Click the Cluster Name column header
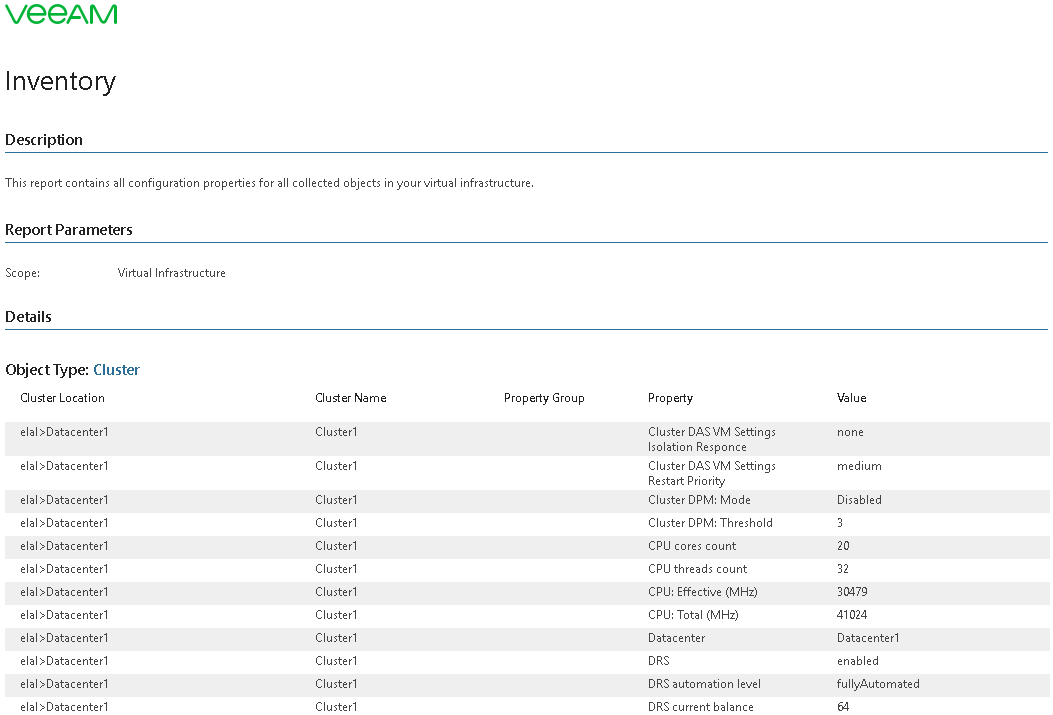Screen dimensions: 1053x715 [350, 398]
